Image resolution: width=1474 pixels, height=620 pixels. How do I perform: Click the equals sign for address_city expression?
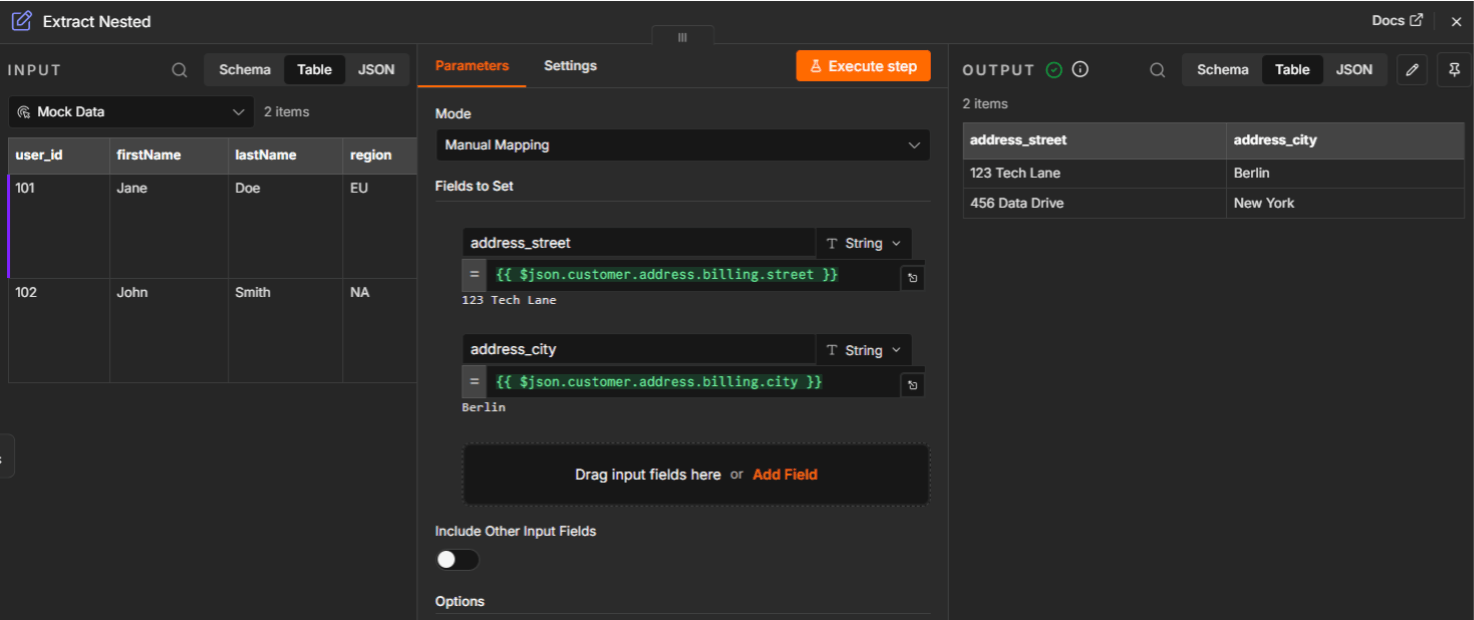(x=474, y=382)
